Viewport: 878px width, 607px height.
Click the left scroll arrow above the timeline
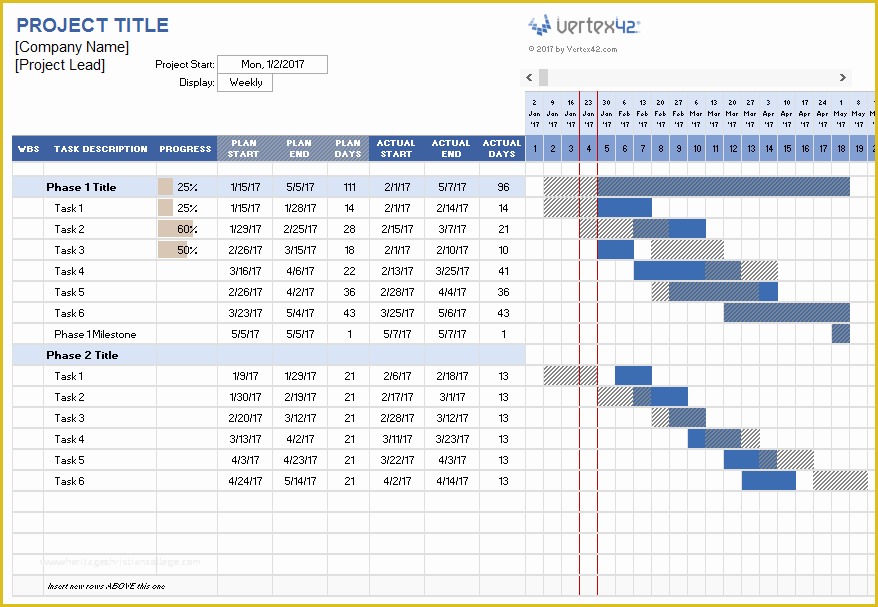[x=529, y=77]
